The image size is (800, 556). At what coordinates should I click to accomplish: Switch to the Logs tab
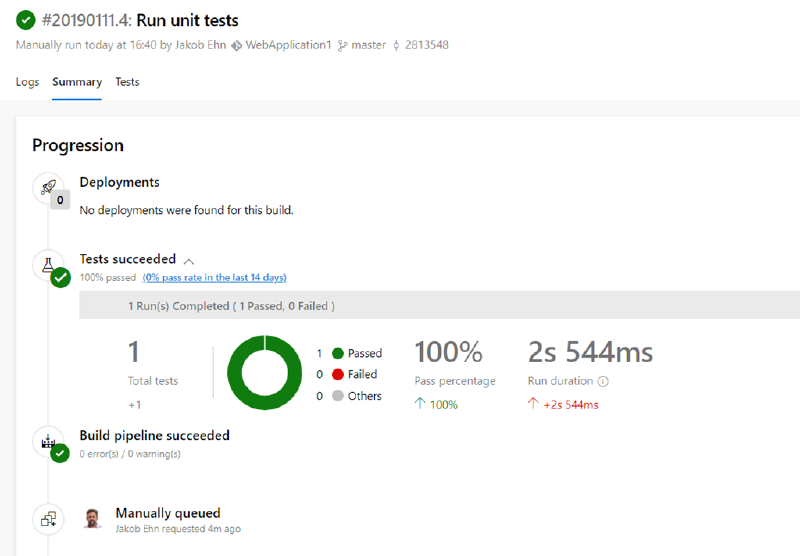[x=28, y=82]
